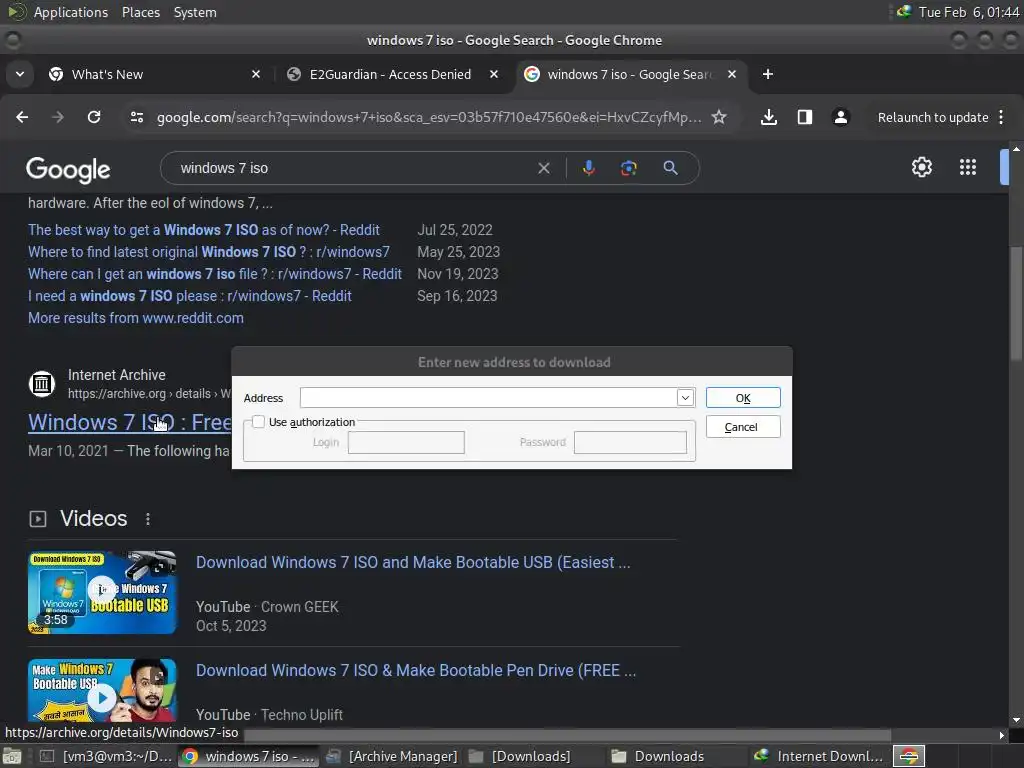
Task: Click the show desktop icon in bottom panel
Action: point(12,756)
